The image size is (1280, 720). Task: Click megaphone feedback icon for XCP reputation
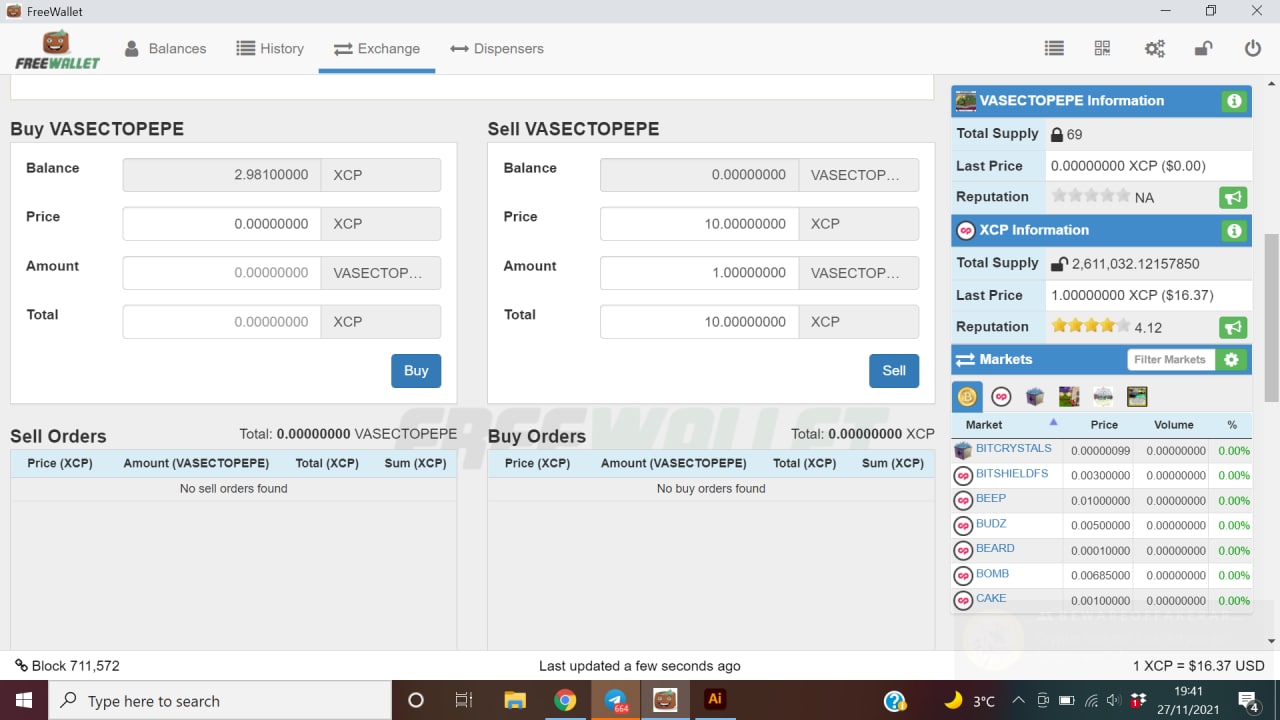tap(1233, 327)
